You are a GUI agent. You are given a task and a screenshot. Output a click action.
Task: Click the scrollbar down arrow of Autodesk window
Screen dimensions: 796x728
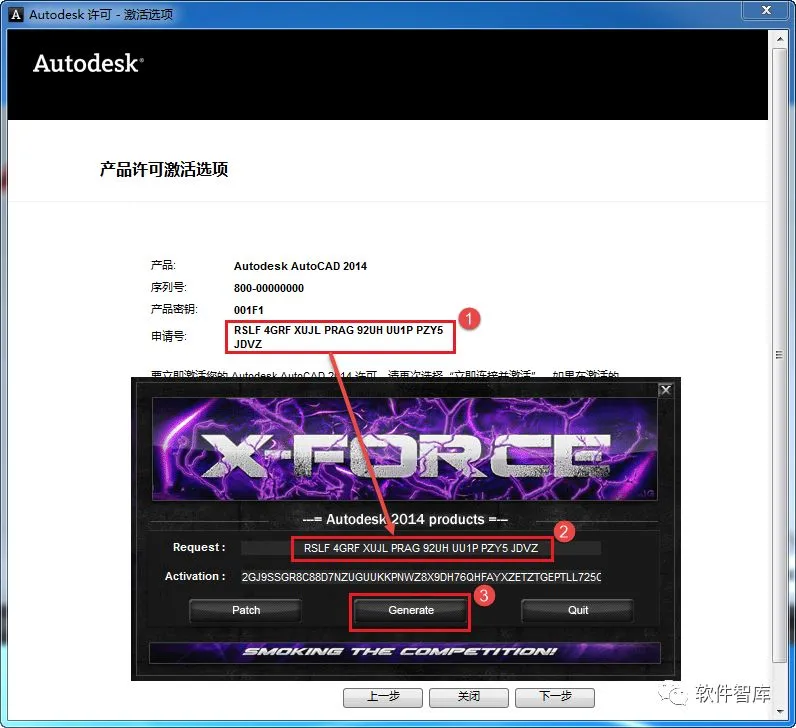[x=779, y=712]
